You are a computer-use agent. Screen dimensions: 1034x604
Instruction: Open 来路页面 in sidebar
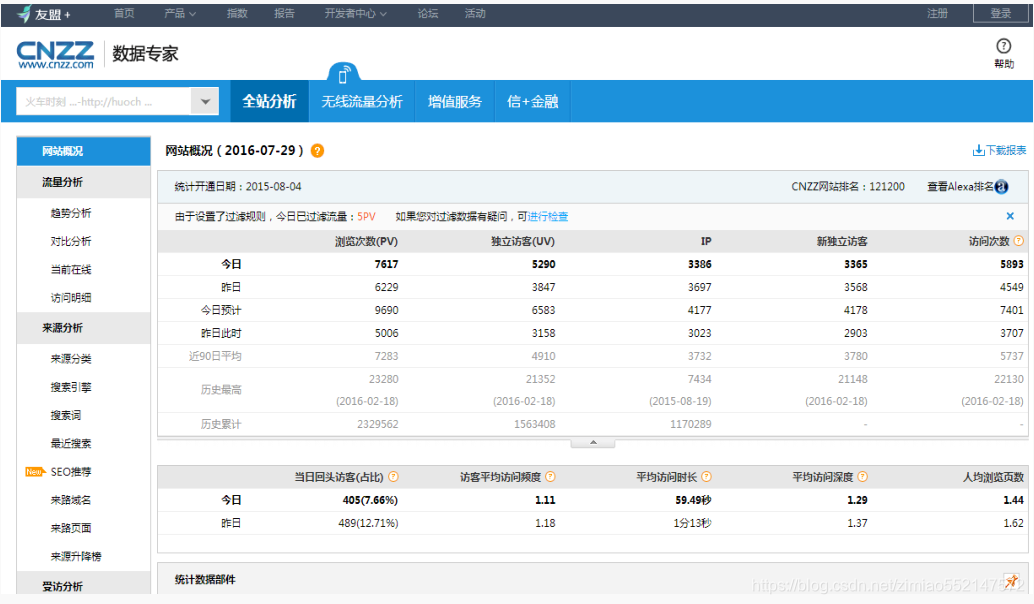click(x=71, y=528)
